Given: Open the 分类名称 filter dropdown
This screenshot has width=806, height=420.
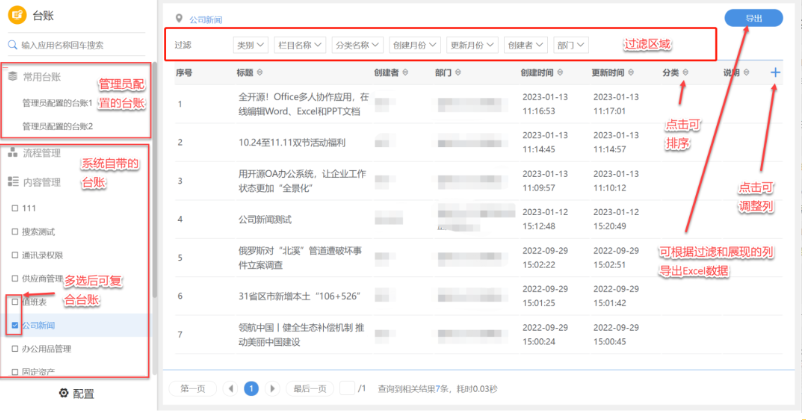Looking at the screenshot, I should (357, 45).
